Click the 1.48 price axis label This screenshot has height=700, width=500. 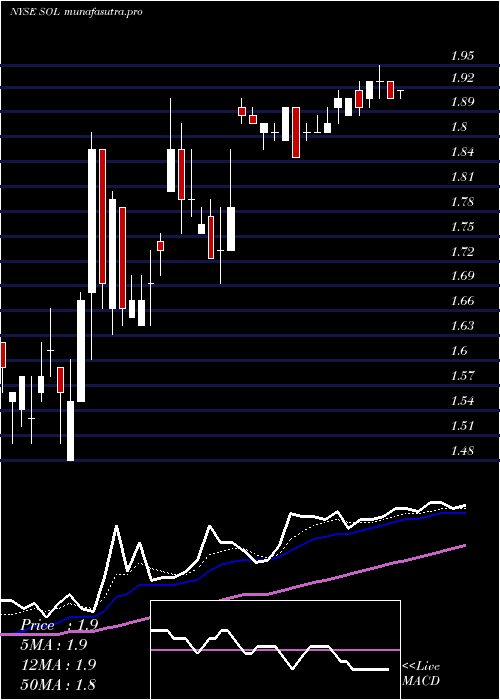[462, 451]
